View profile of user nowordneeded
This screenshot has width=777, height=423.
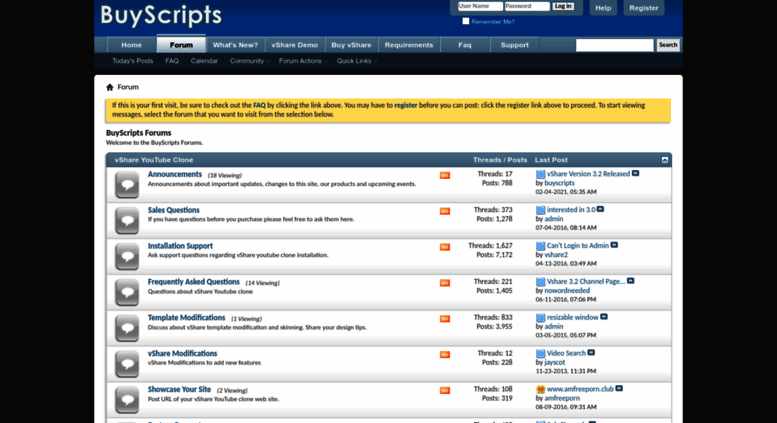coord(567,290)
